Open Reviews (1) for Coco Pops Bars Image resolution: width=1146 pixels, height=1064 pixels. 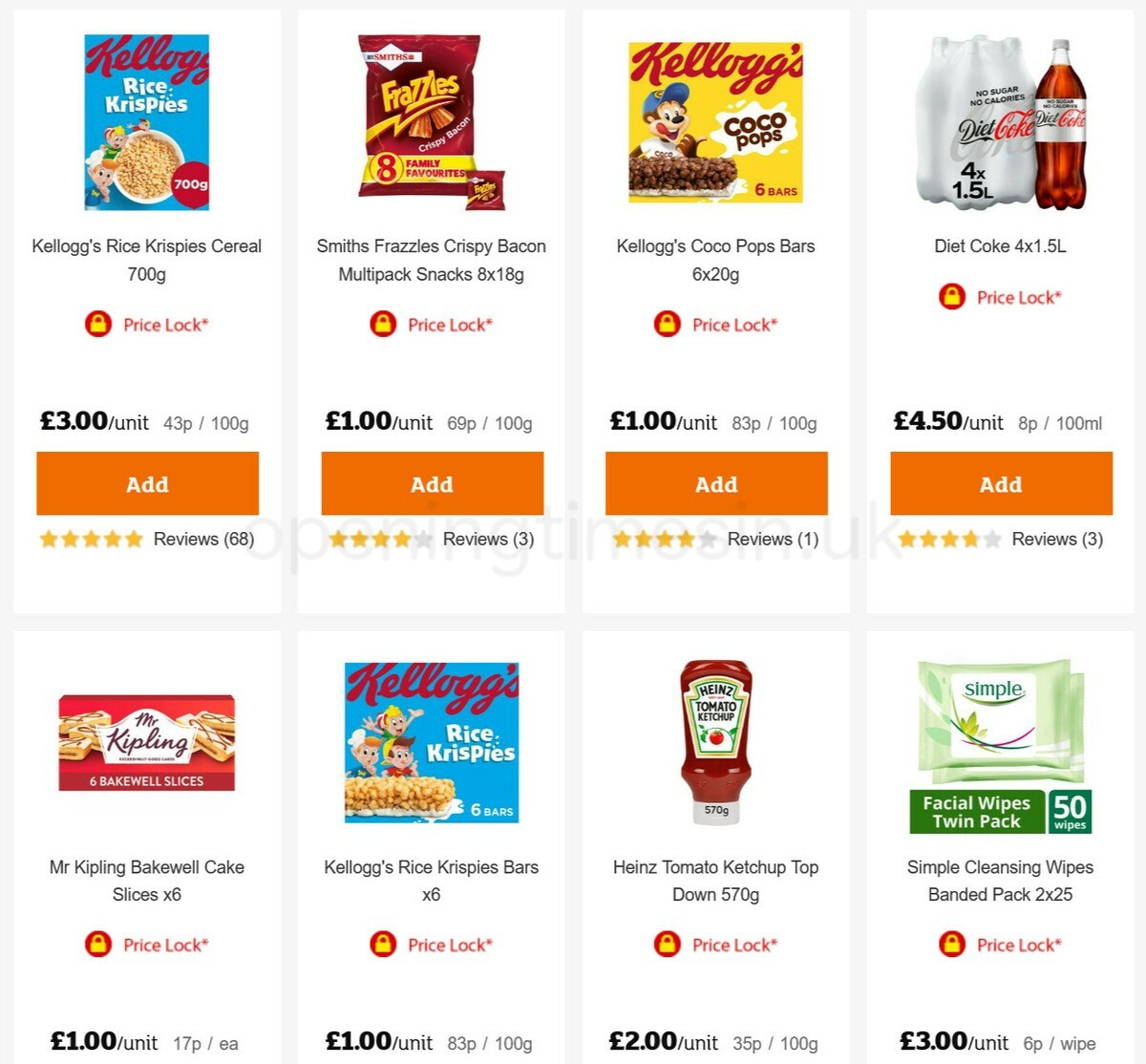pyautogui.click(x=773, y=539)
